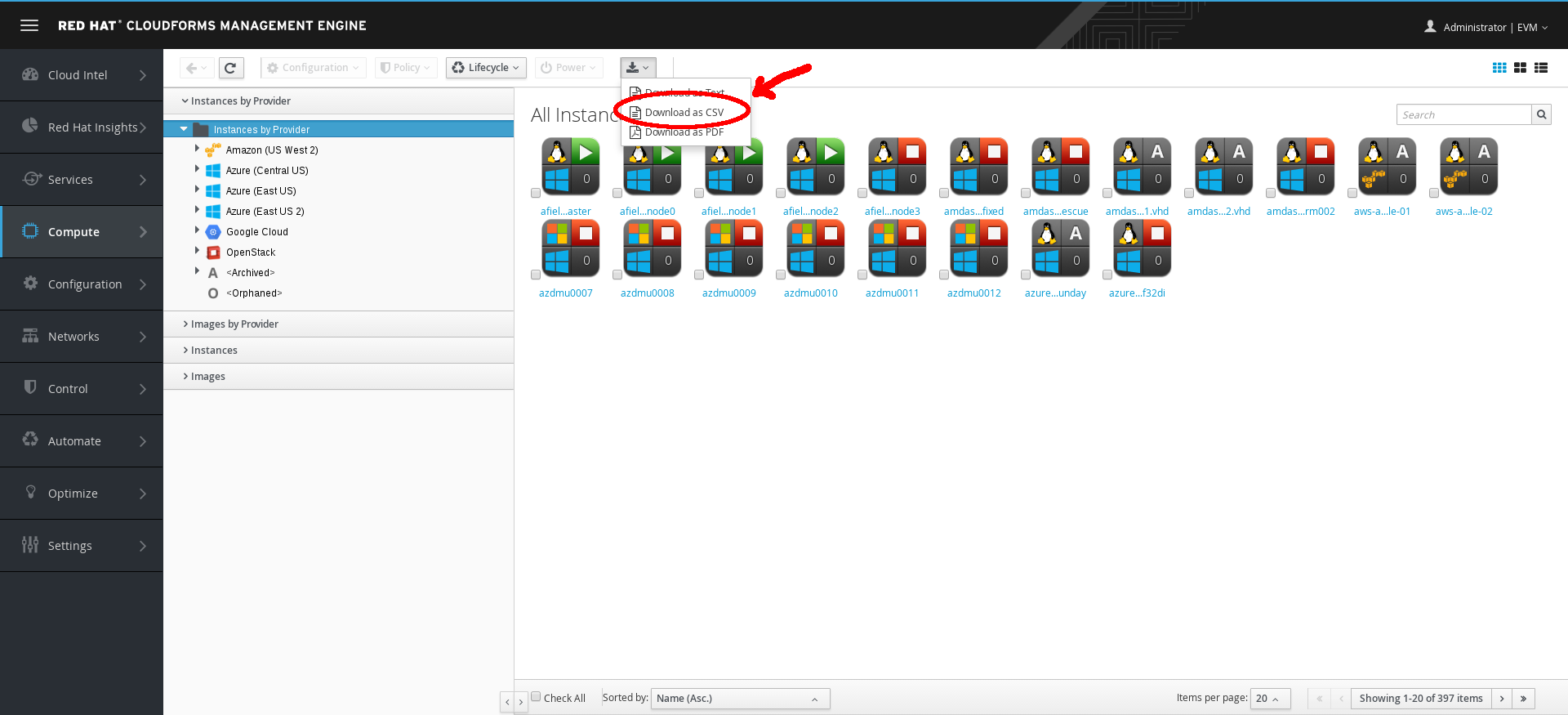The width and height of the screenshot is (1568, 715).
Task: Expand the Amazon (US West 2) tree node
Action: (197, 149)
